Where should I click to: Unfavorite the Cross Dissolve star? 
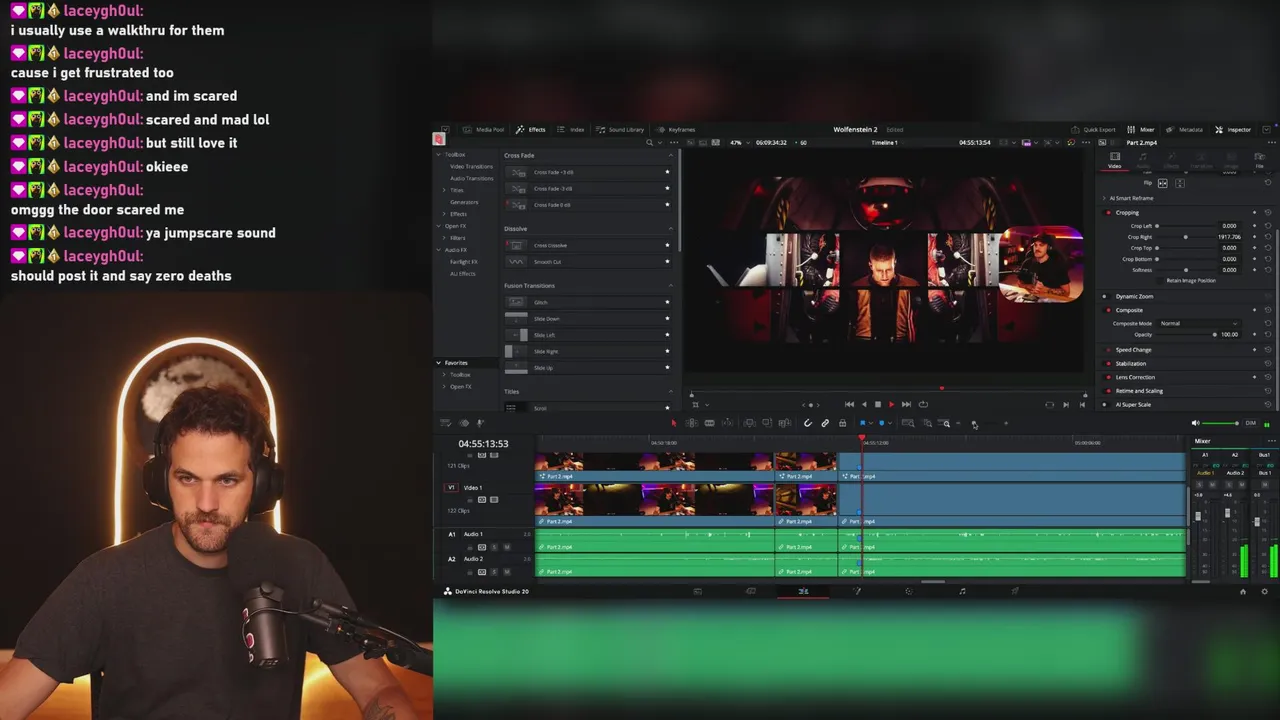pos(667,245)
